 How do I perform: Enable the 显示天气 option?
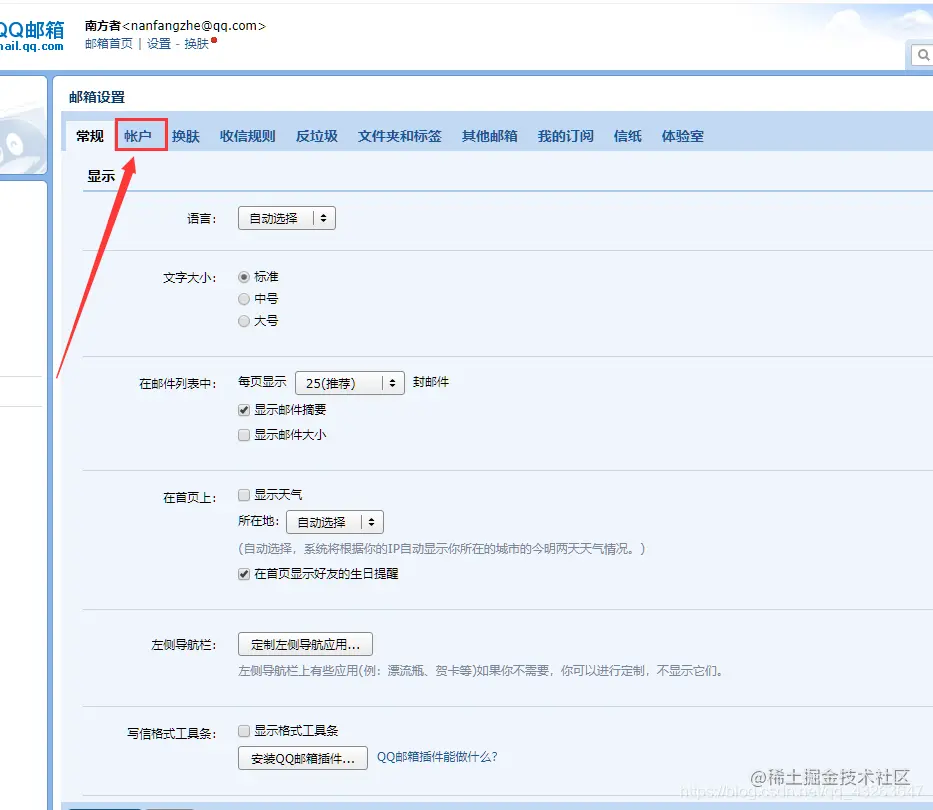243,494
